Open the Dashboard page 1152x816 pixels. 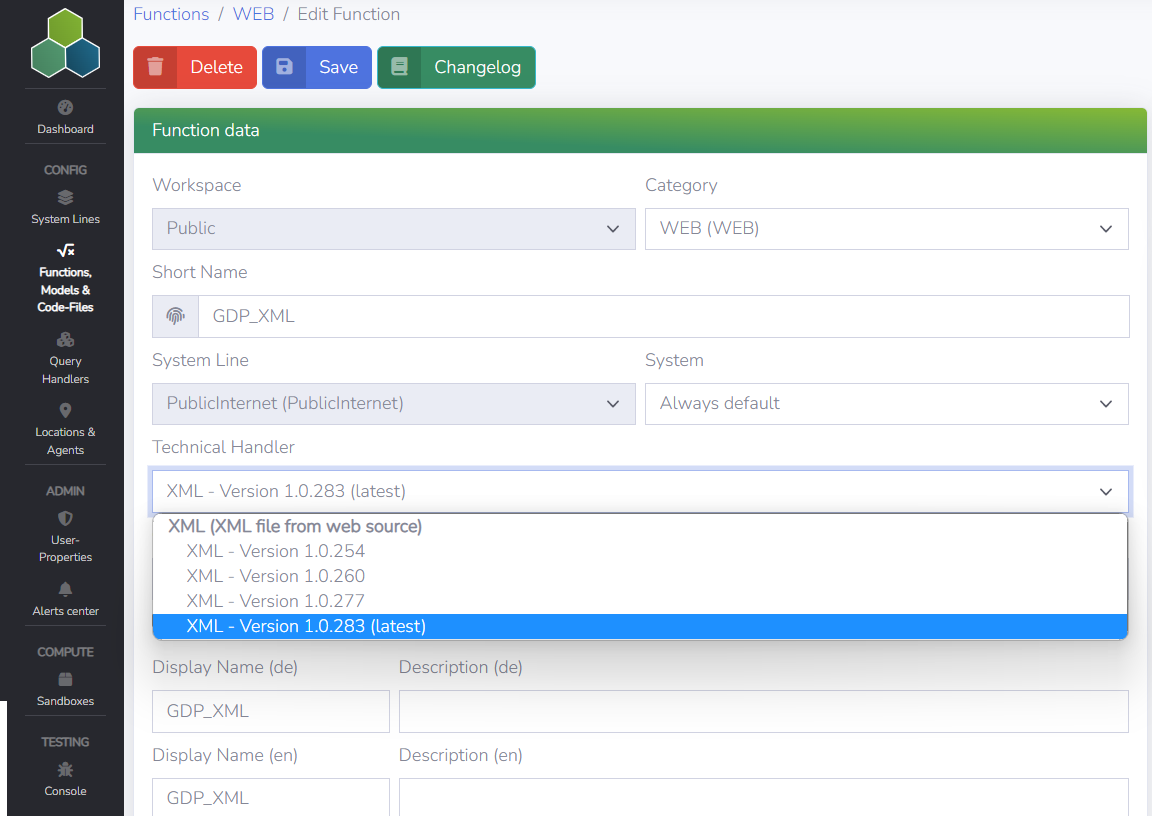tap(65, 118)
